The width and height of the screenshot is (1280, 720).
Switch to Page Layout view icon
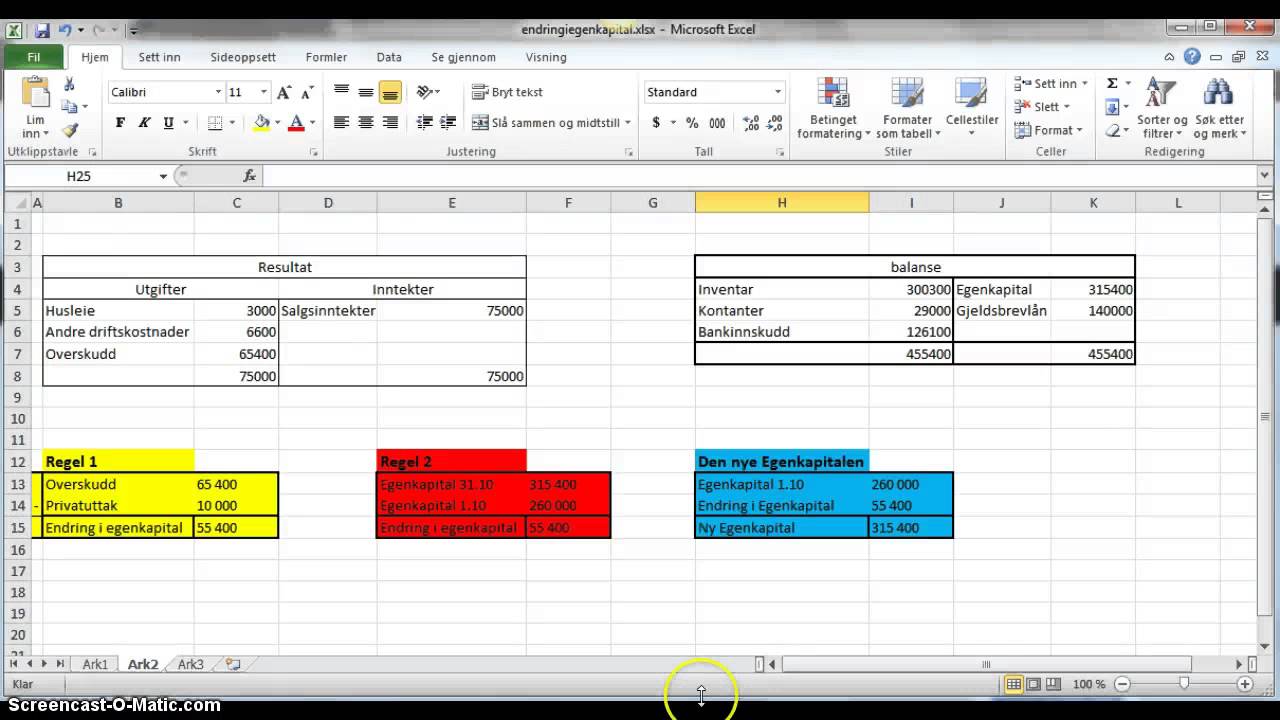tap(1033, 684)
